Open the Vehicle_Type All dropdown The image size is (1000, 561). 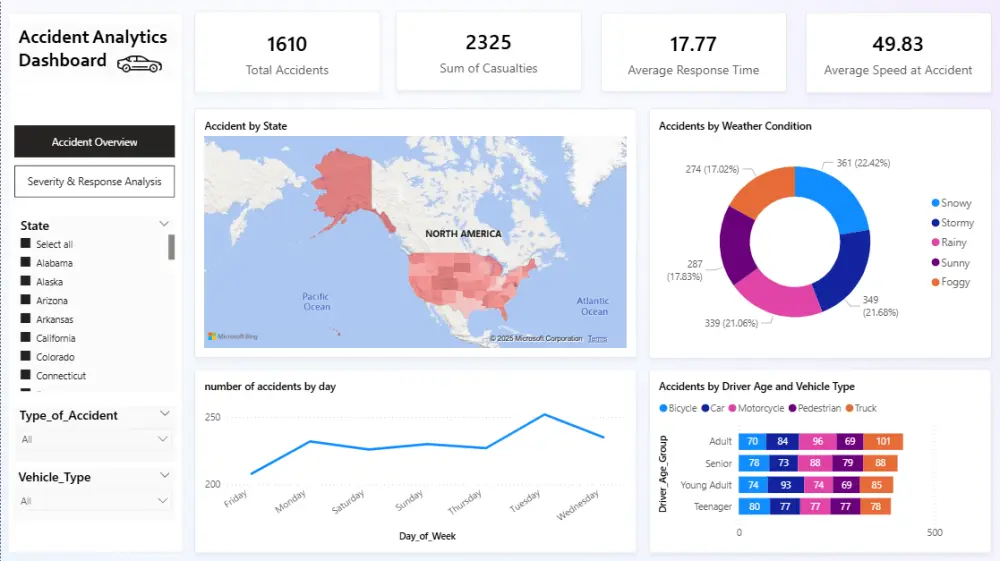94,501
